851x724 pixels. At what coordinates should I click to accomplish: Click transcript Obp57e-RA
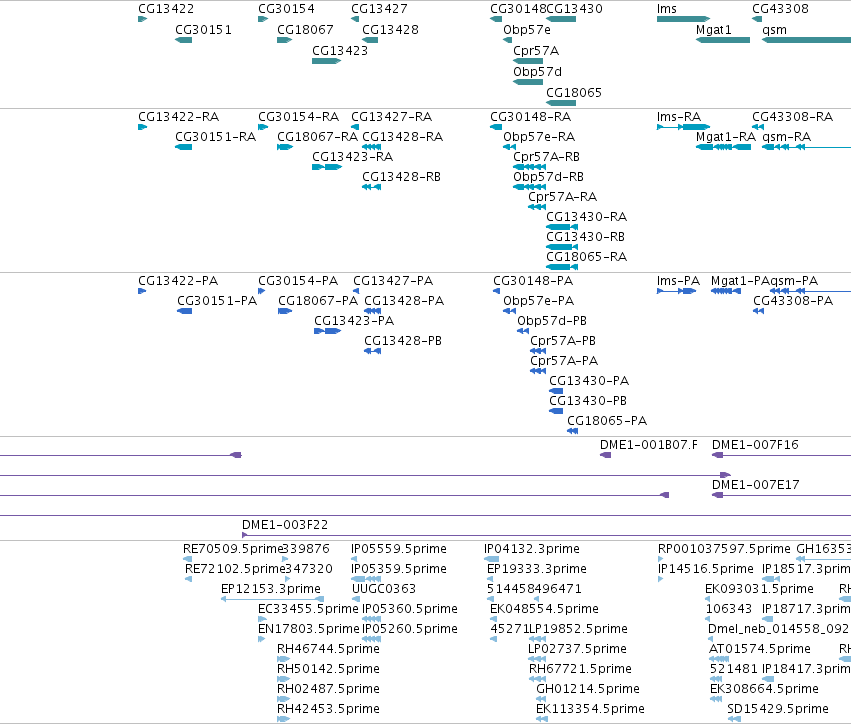coord(509,147)
